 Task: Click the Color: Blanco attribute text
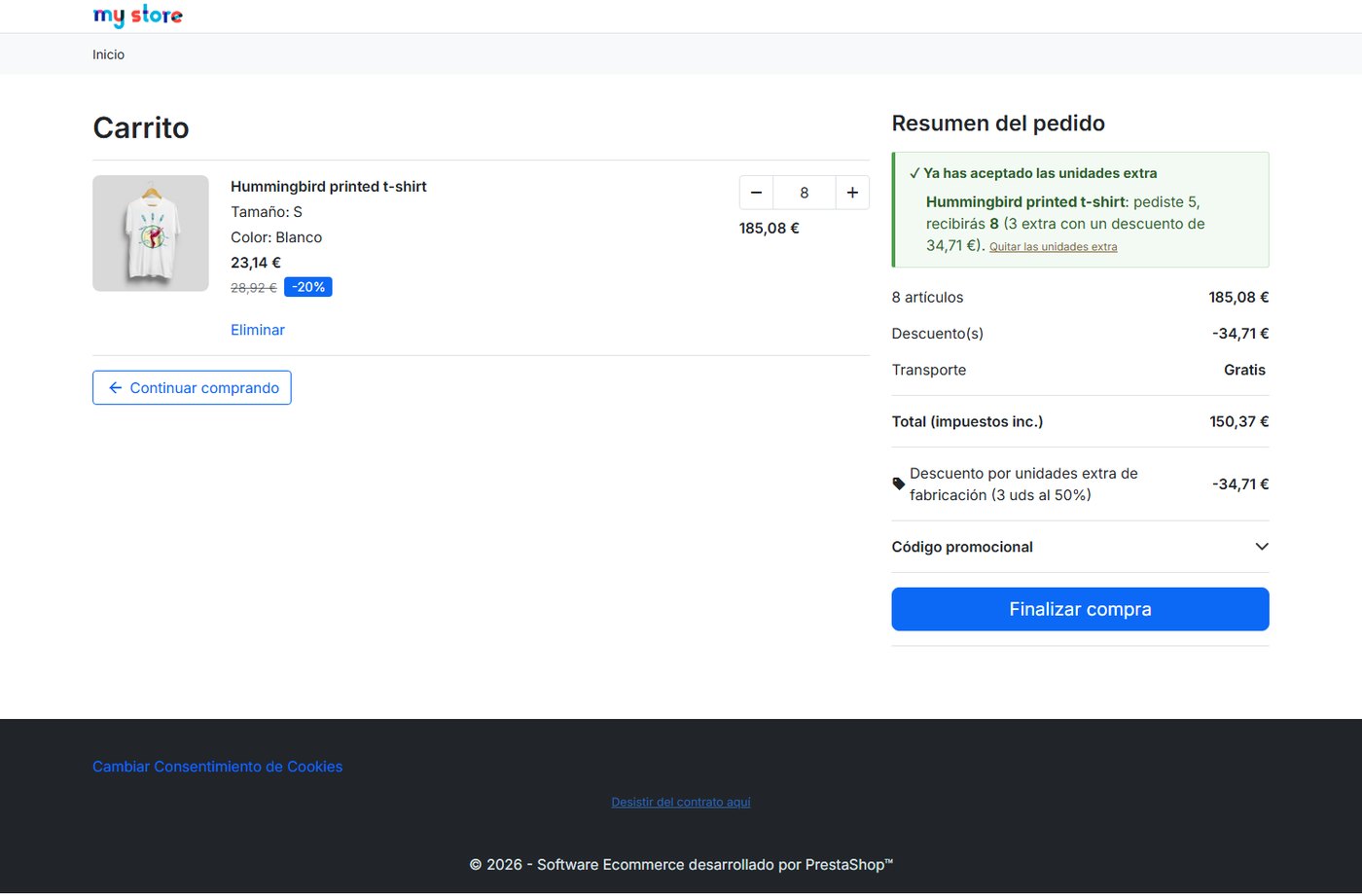click(276, 237)
